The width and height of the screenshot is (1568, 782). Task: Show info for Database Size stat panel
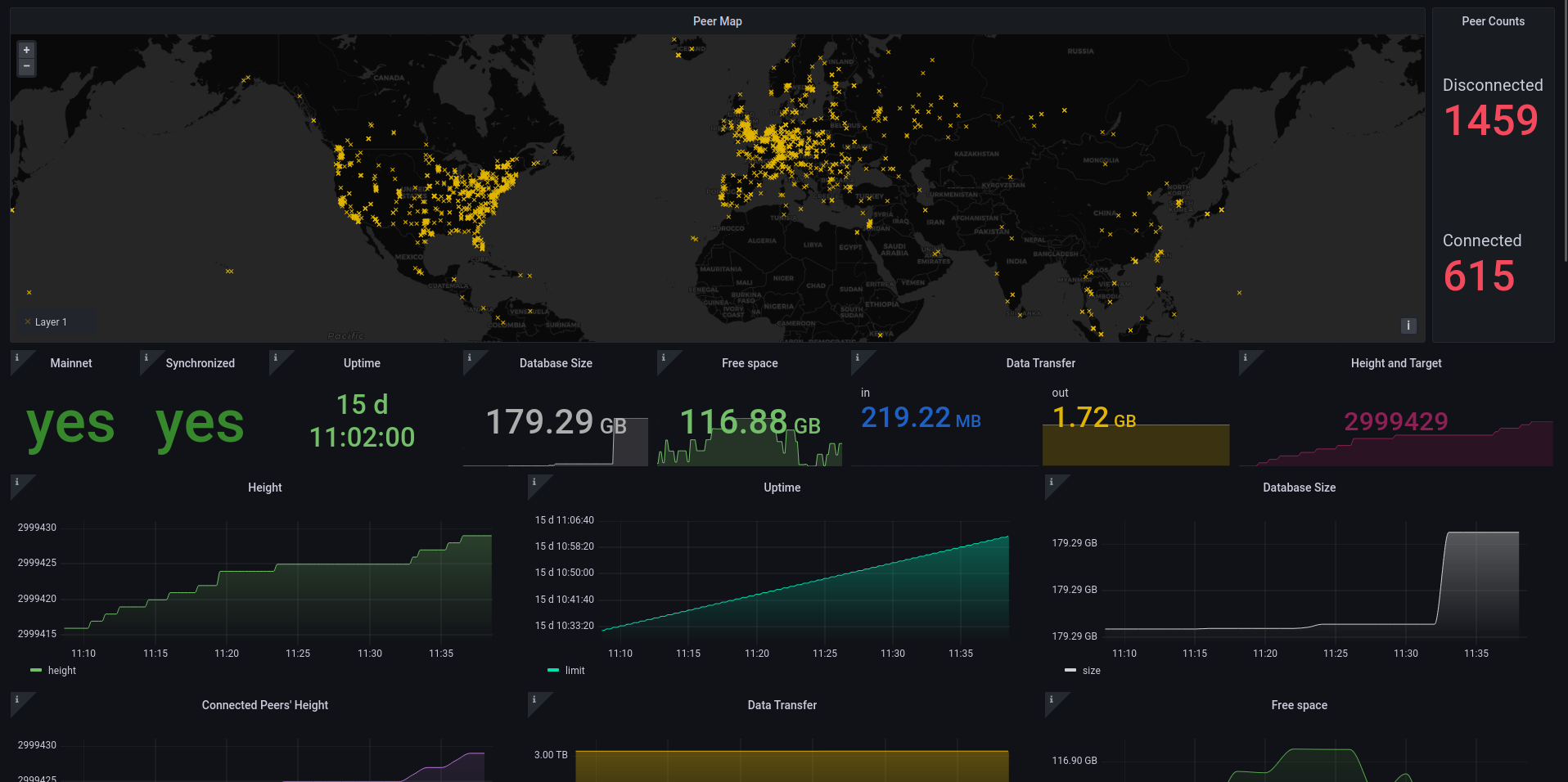[469, 357]
